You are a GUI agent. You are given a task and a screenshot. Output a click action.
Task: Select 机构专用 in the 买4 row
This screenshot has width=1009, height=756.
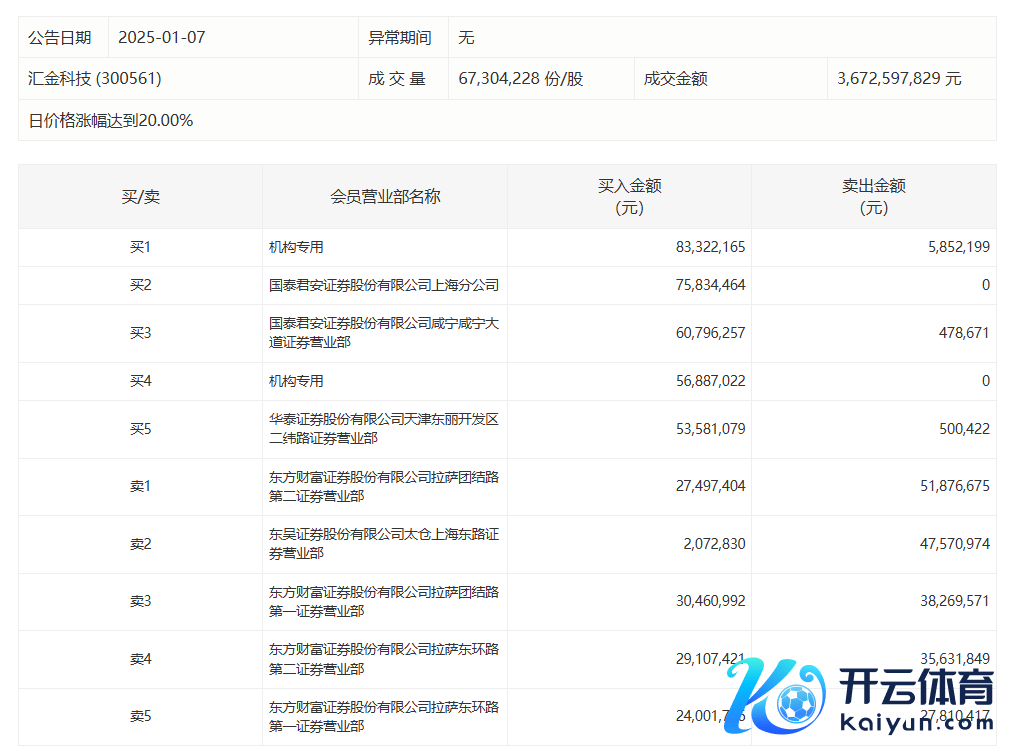(296, 381)
